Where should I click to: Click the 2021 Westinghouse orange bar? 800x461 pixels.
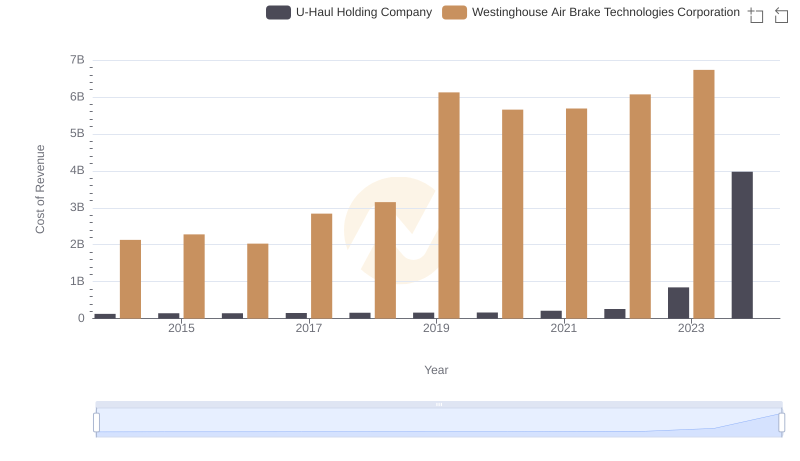577,214
